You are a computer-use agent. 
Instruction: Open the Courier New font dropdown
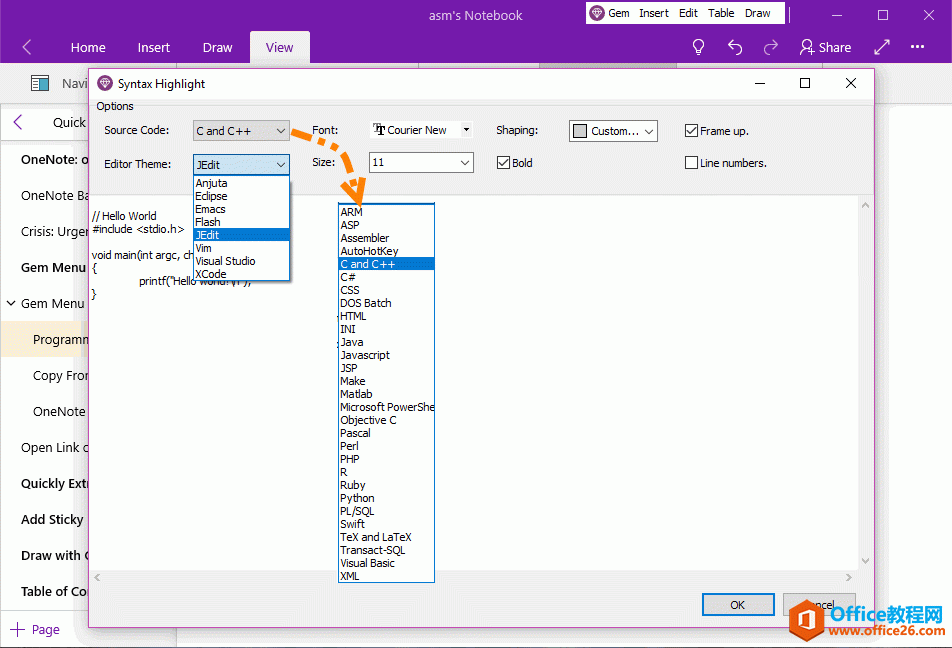tap(466, 130)
